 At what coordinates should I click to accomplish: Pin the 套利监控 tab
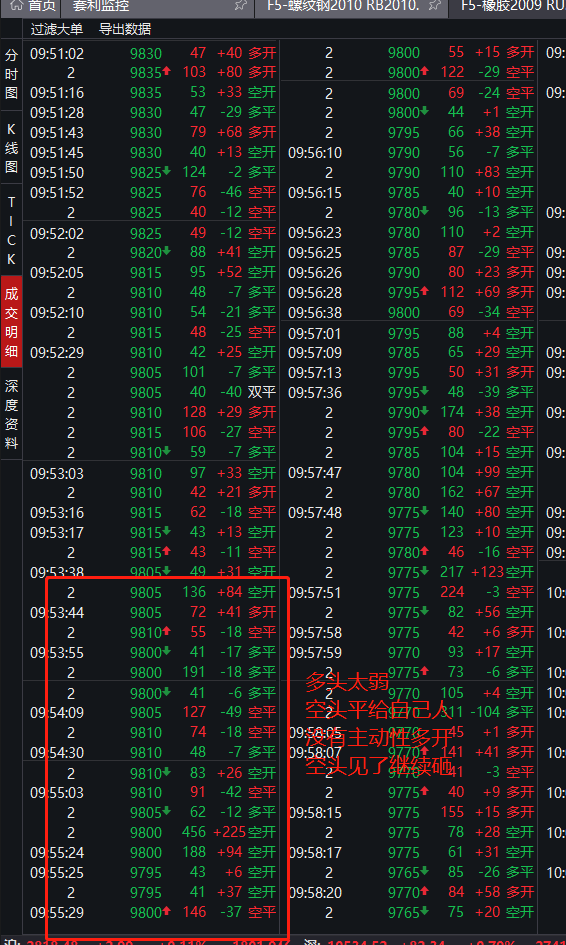[x=241, y=6]
